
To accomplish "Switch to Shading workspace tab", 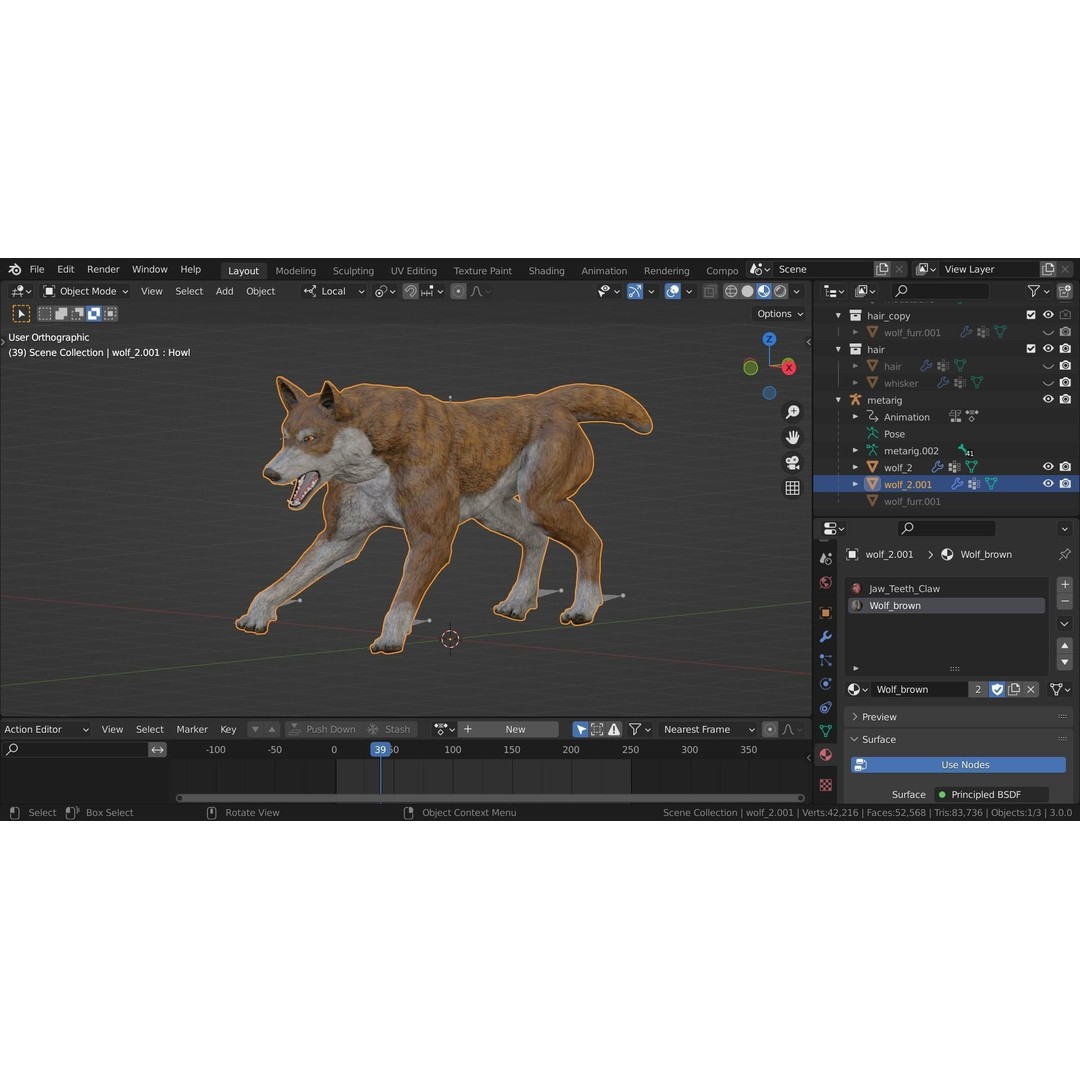I will coord(547,271).
